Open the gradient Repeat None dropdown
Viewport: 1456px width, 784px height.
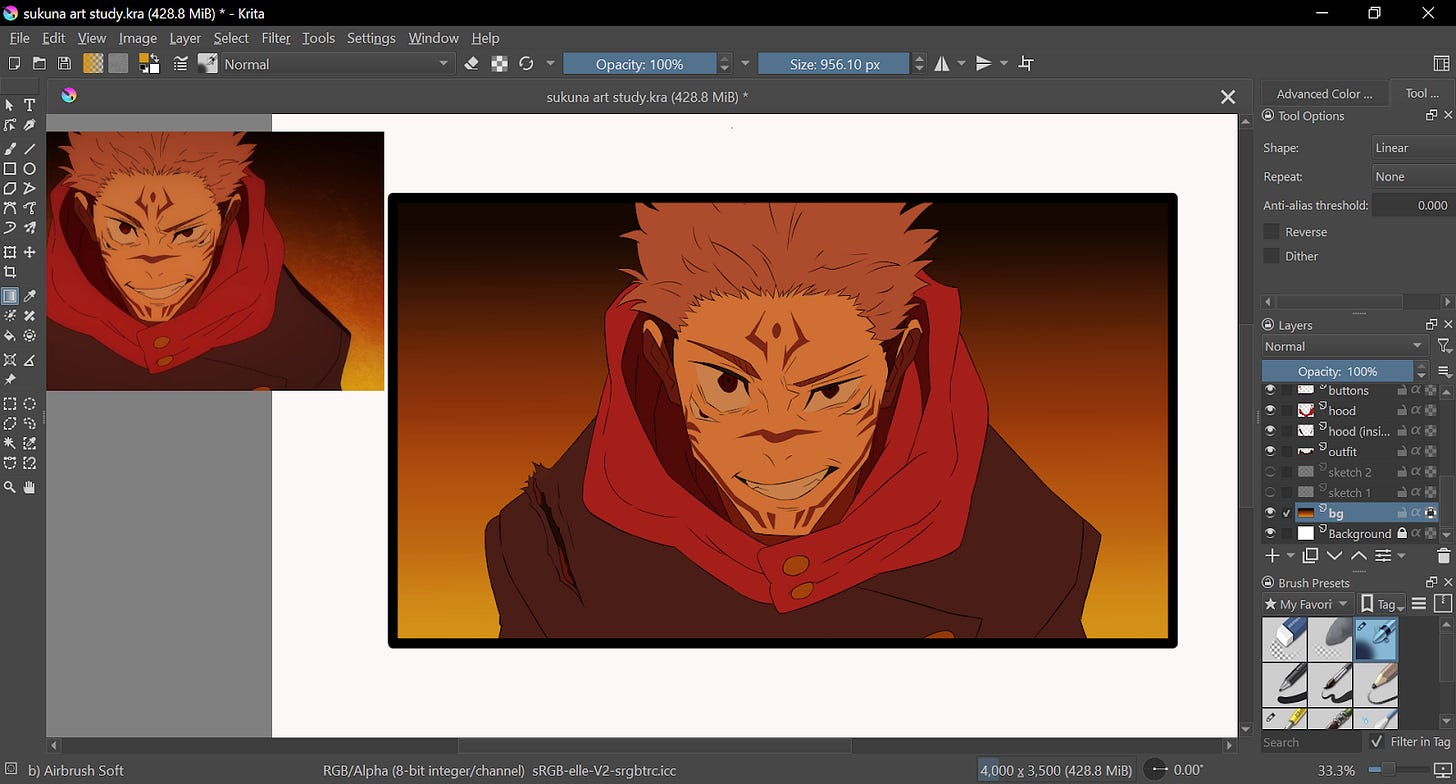1413,177
